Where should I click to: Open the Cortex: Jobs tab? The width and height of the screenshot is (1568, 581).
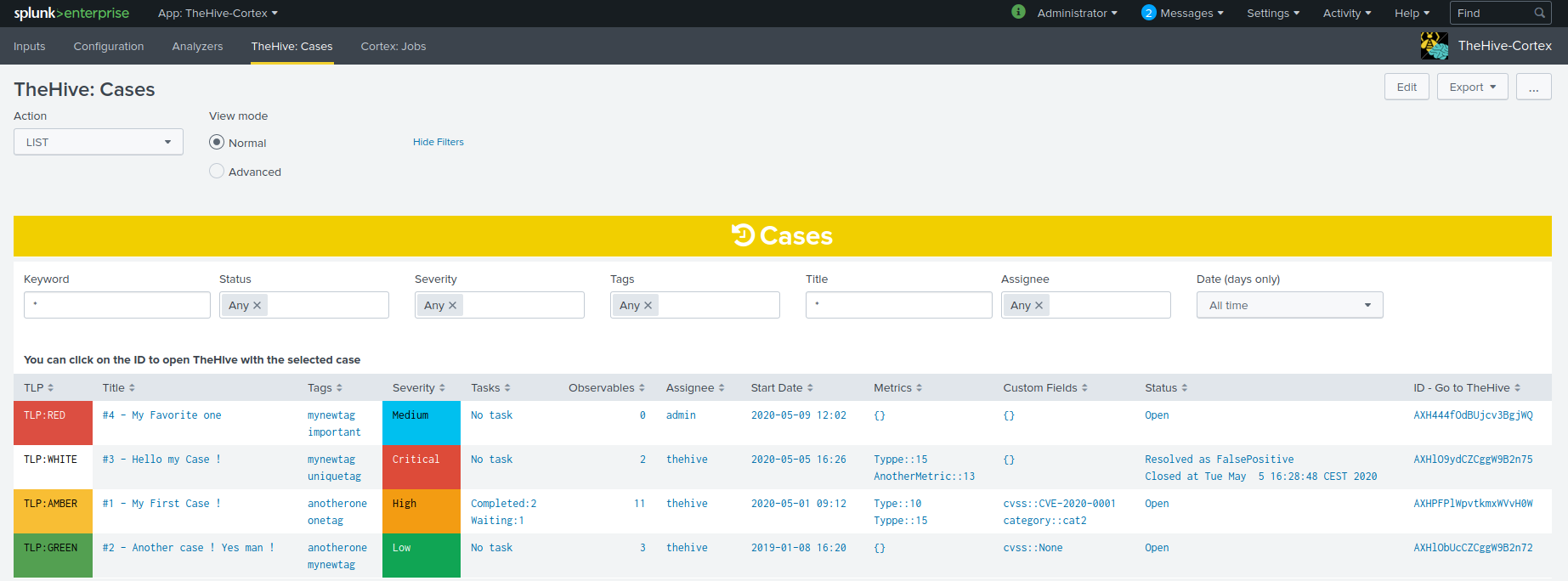tap(393, 46)
